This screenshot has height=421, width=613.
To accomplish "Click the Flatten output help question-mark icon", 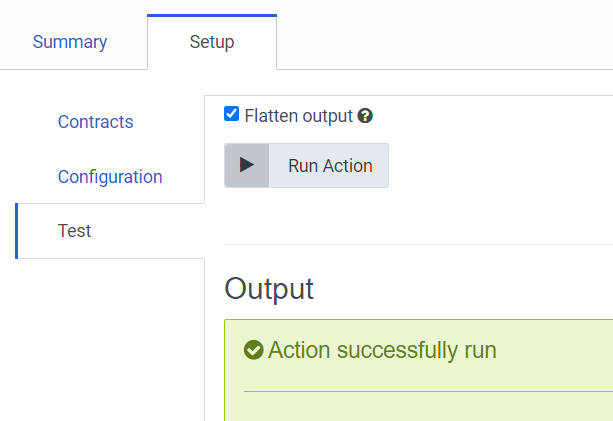I will (x=365, y=116).
